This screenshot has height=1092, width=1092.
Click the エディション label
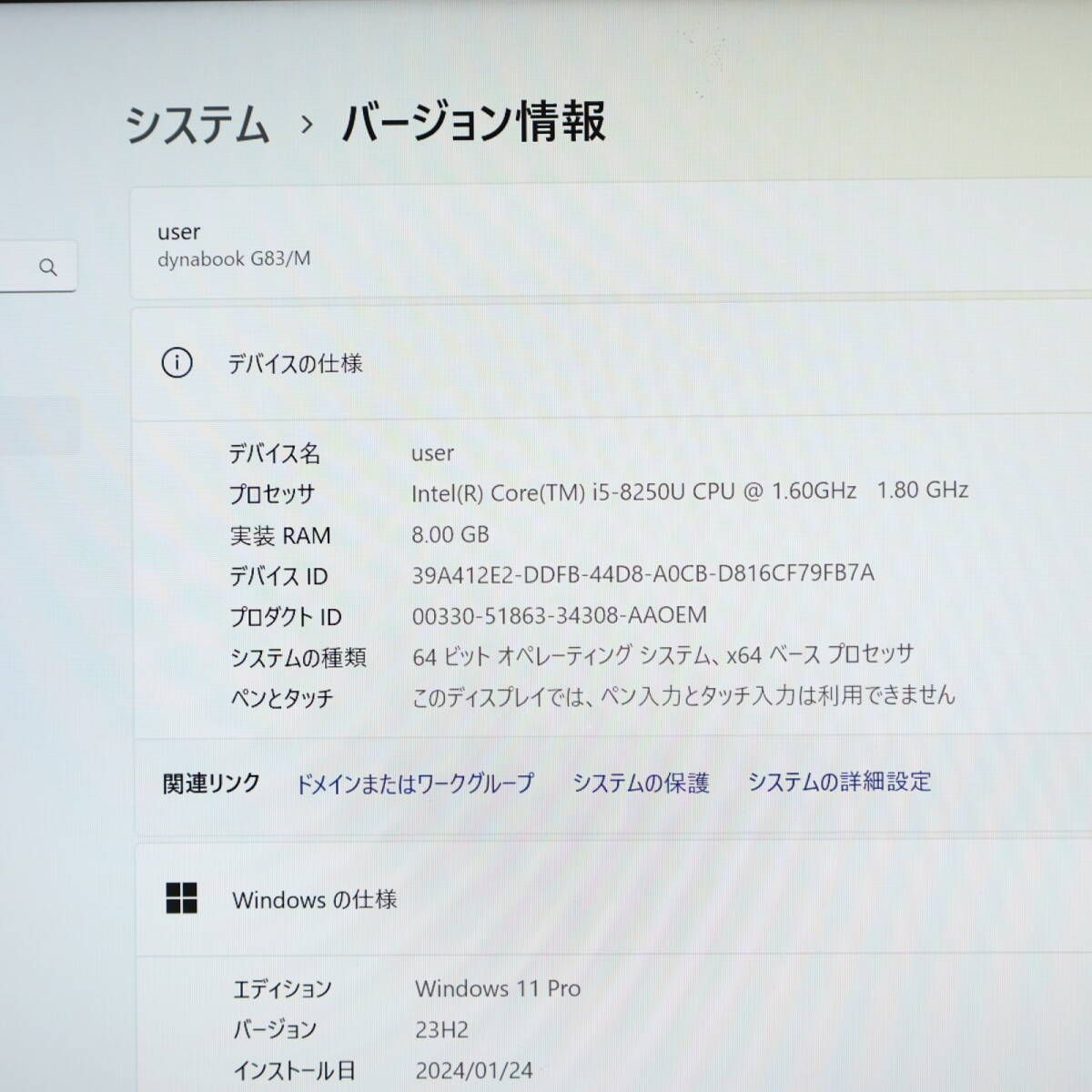click(x=283, y=989)
